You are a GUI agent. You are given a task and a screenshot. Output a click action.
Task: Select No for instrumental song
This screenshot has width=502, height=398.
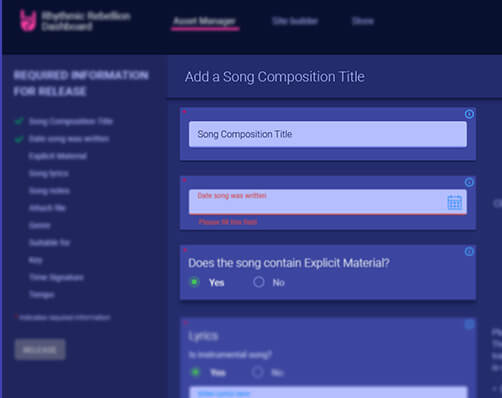[258, 372]
